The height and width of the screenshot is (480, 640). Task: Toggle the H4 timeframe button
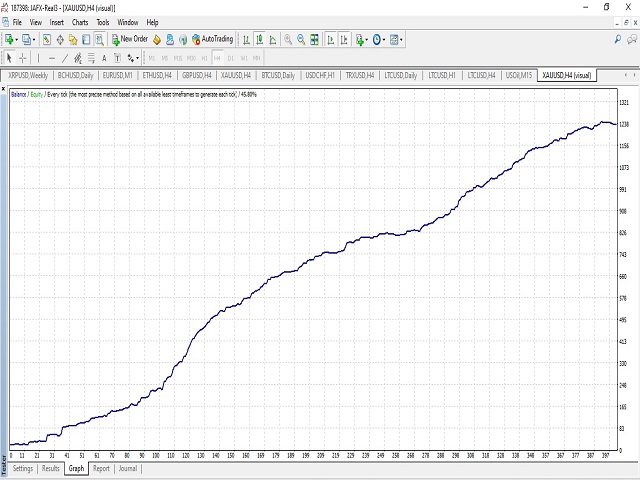point(217,58)
